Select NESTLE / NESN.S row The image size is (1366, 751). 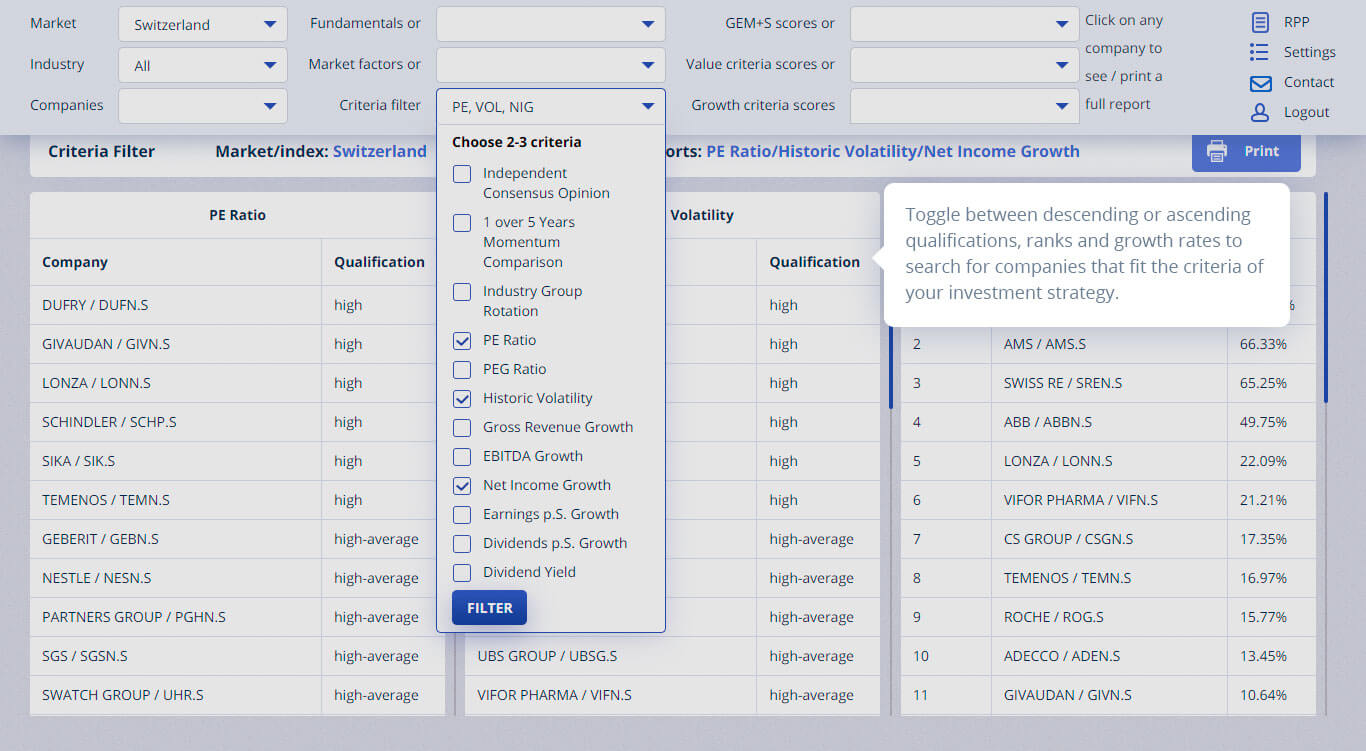click(237, 578)
